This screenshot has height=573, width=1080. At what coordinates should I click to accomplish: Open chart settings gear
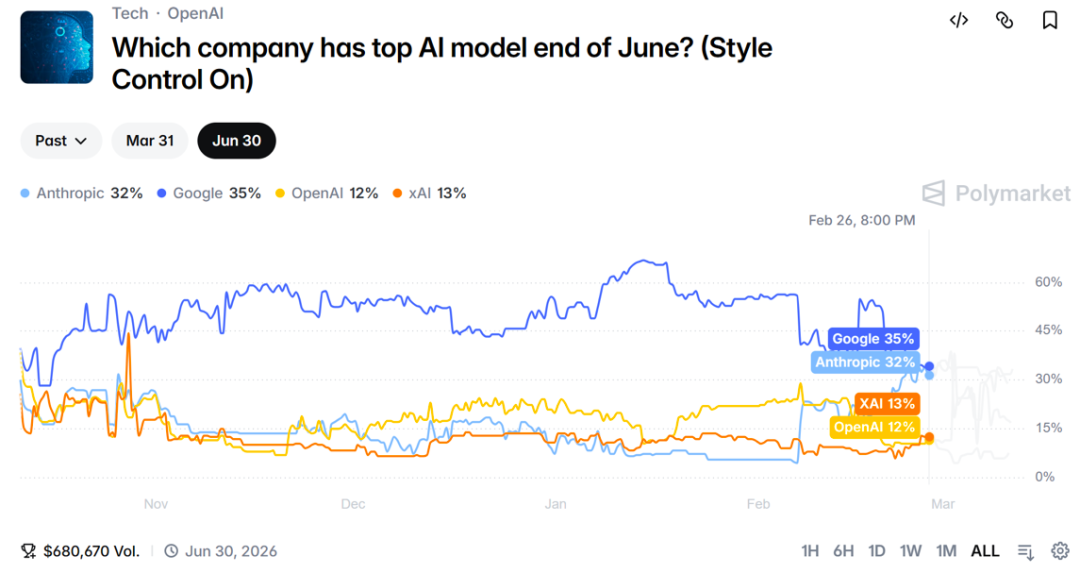(x=1060, y=551)
